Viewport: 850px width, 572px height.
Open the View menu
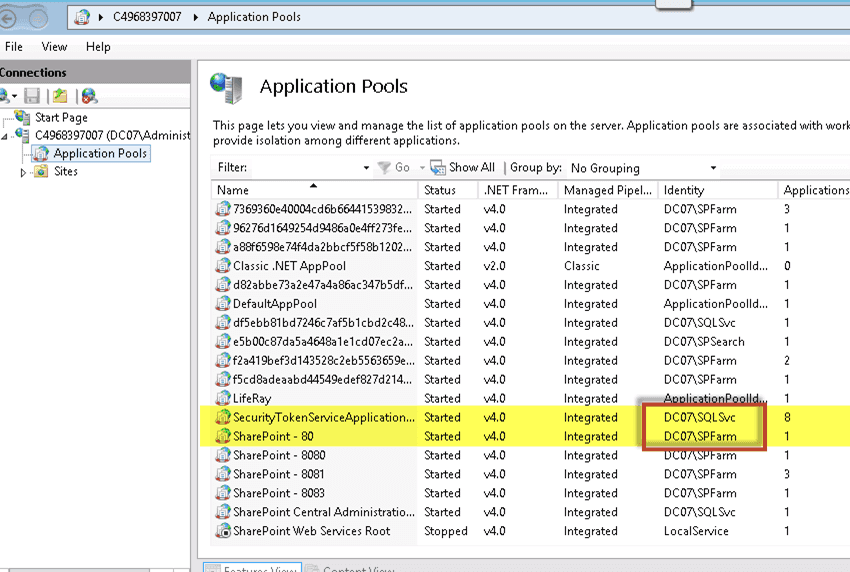(54, 47)
